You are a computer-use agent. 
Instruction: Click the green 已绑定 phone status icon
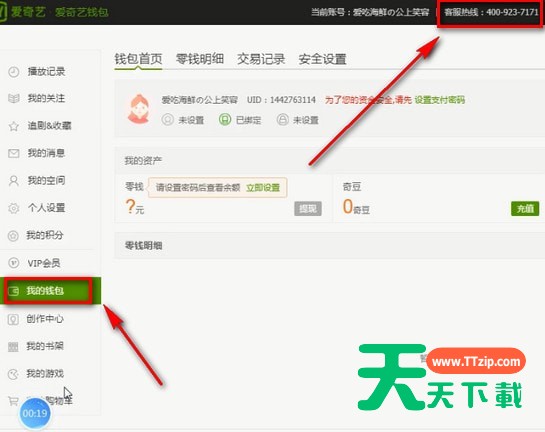tap(225, 120)
